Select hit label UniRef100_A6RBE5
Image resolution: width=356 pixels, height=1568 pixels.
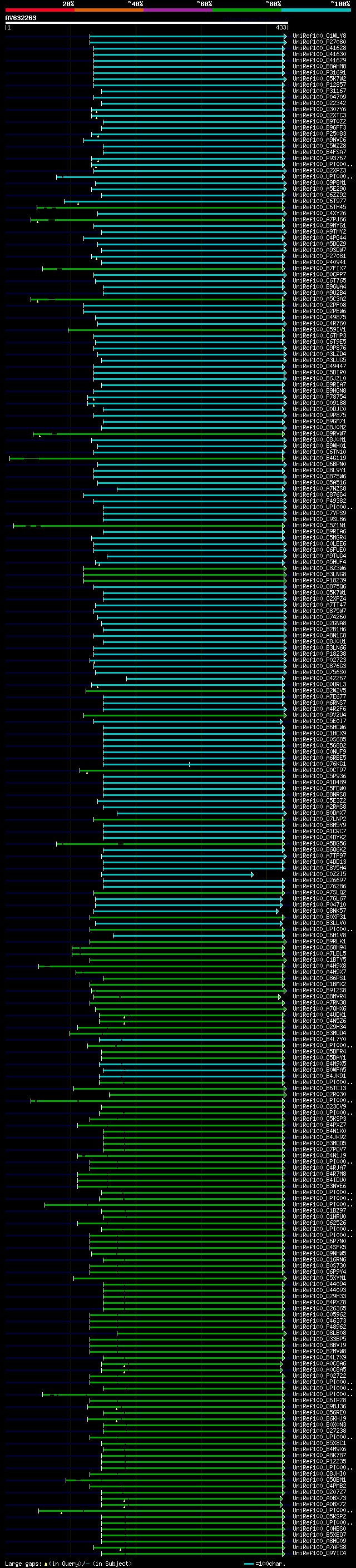(x=319, y=758)
